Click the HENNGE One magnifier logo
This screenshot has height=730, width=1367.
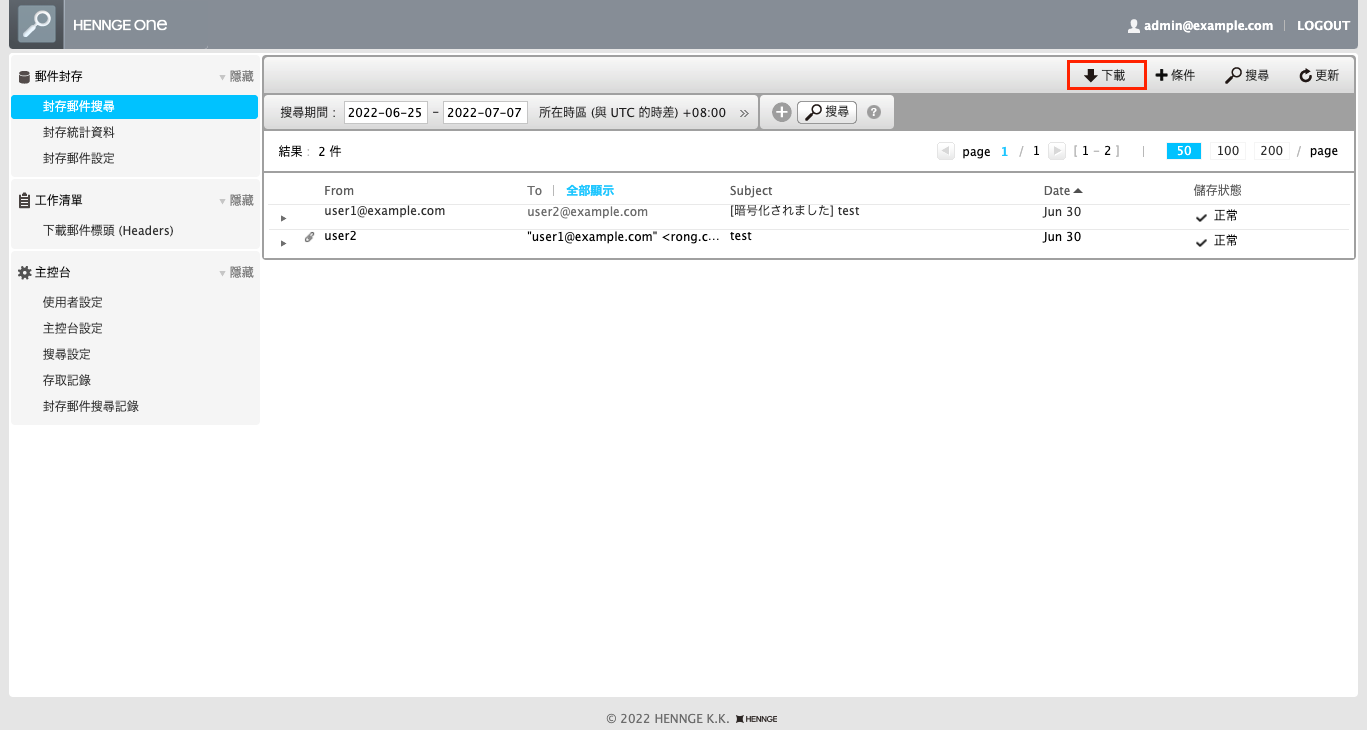(37, 24)
